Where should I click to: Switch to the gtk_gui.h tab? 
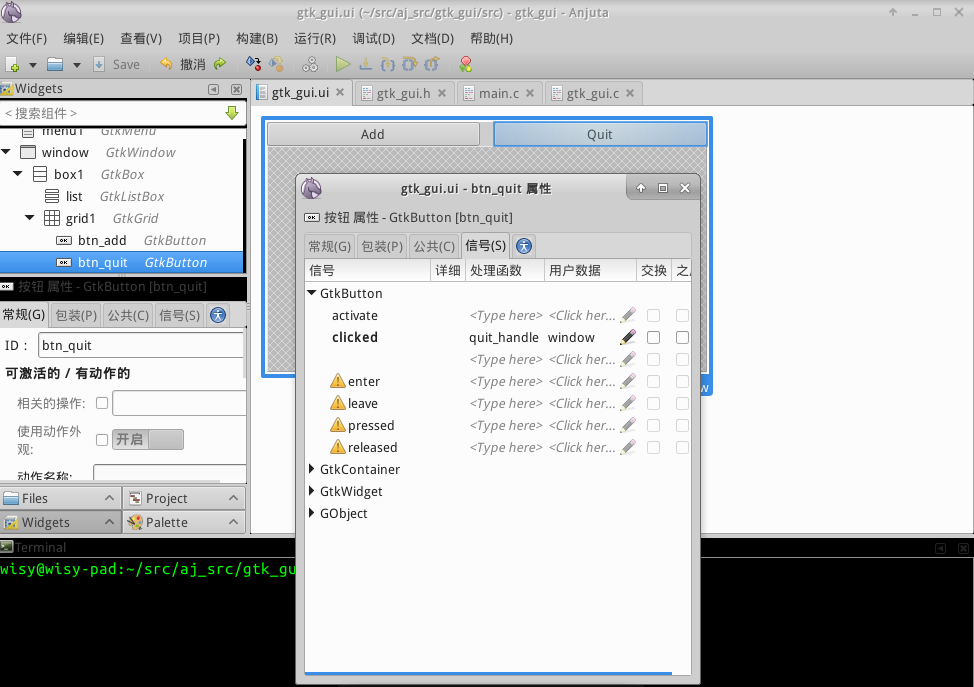coord(403,93)
